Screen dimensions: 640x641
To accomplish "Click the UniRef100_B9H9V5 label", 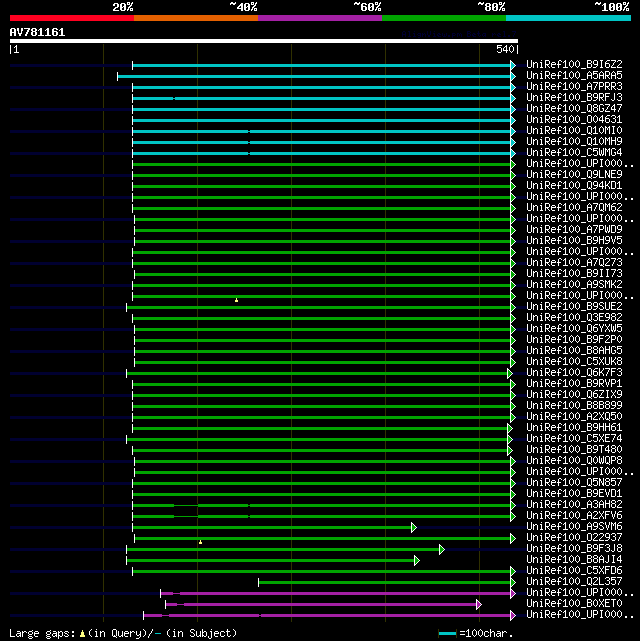I will point(574,240).
